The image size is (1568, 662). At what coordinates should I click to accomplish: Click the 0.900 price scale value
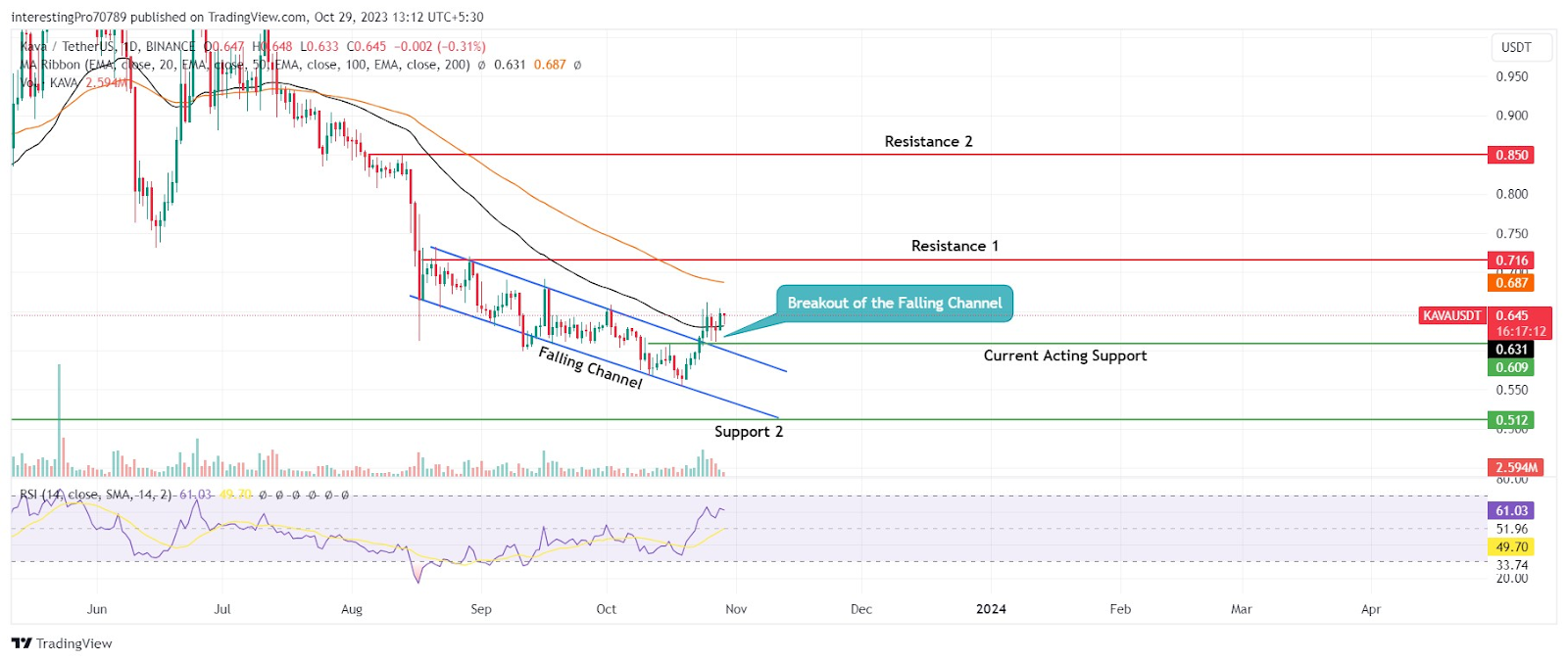pyautogui.click(x=1512, y=116)
